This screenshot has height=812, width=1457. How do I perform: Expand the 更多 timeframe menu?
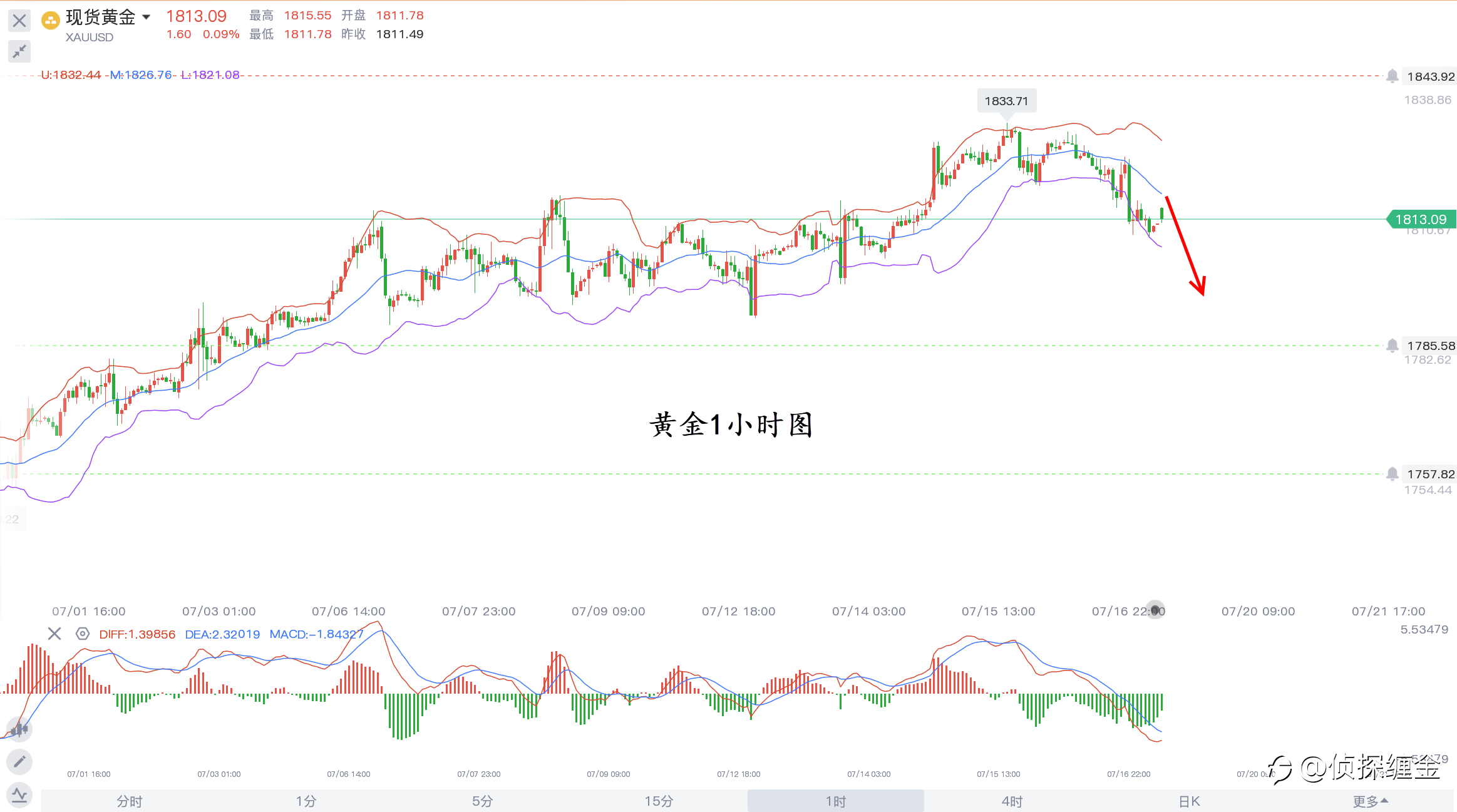[1370, 801]
